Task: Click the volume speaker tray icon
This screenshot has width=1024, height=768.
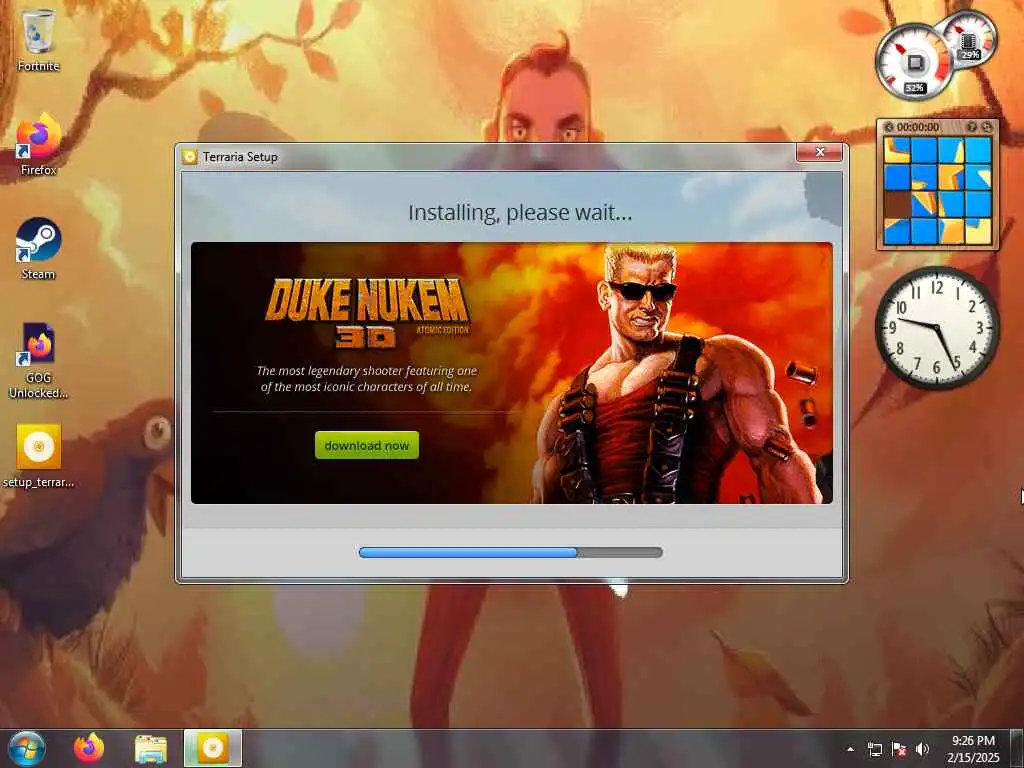Action: (x=922, y=749)
